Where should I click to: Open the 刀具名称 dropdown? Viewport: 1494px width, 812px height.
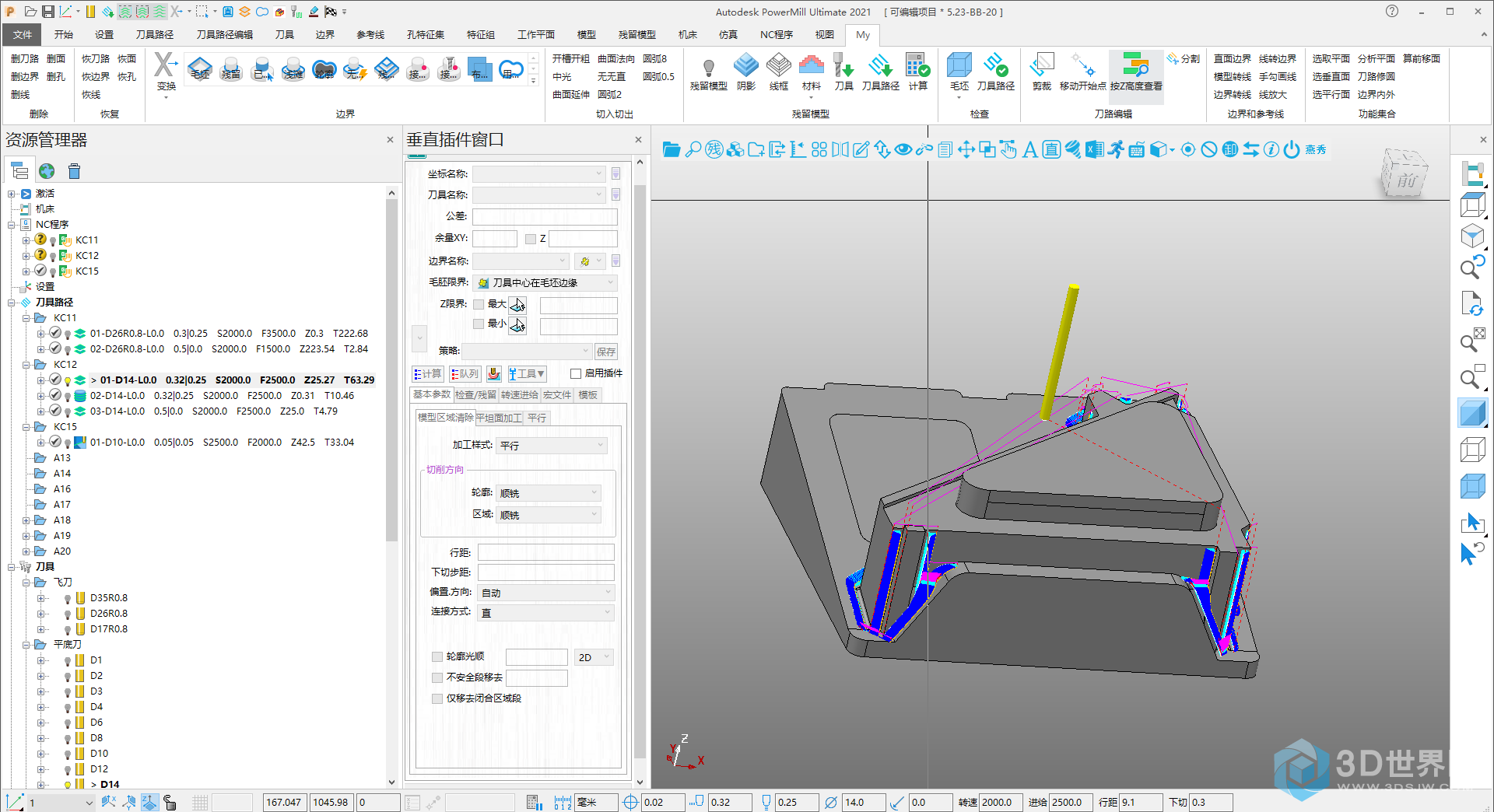point(538,194)
